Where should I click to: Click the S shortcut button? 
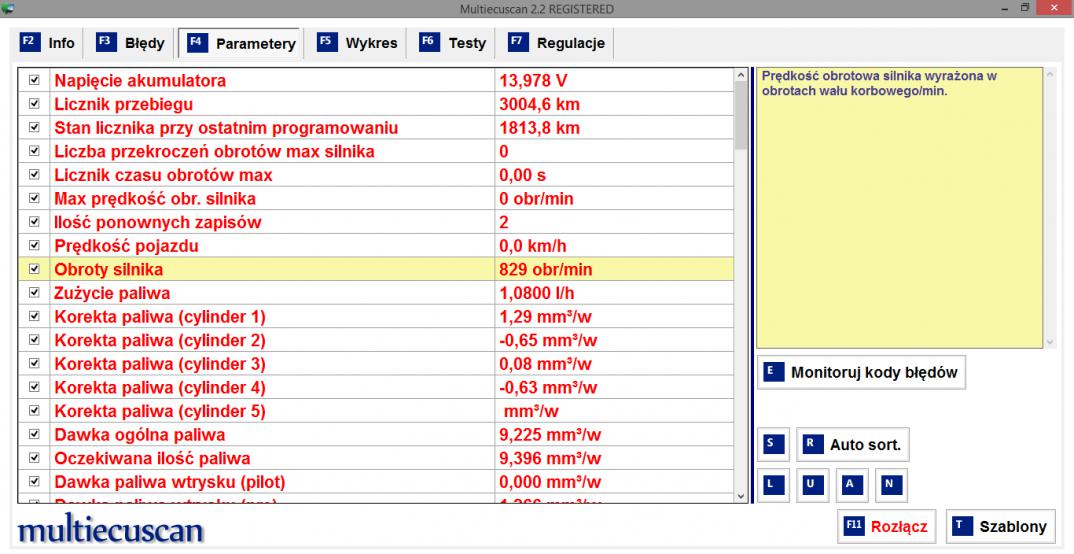[x=771, y=444]
